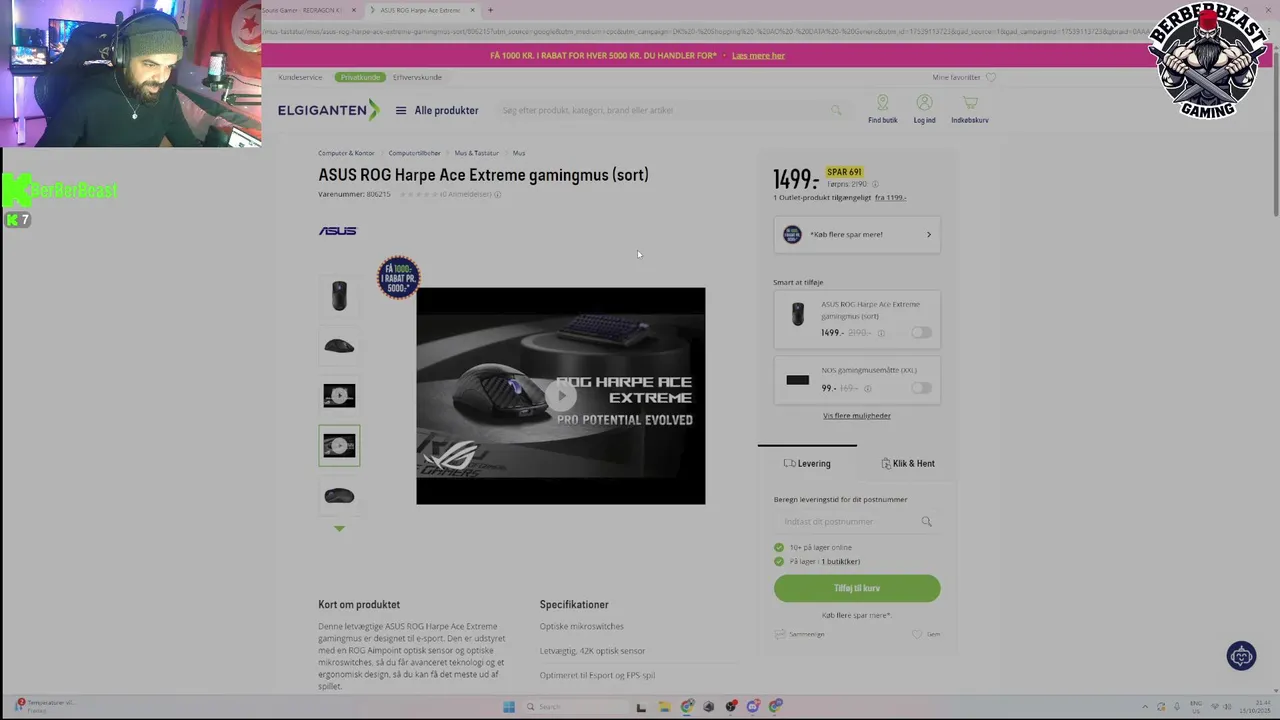Viewport: 1280px width, 720px height.
Task: Click the browser address bar URL
Action: [x=705, y=32]
